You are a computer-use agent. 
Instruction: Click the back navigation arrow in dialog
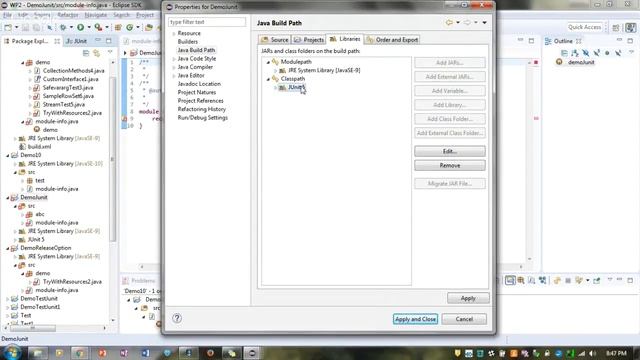[449, 22]
